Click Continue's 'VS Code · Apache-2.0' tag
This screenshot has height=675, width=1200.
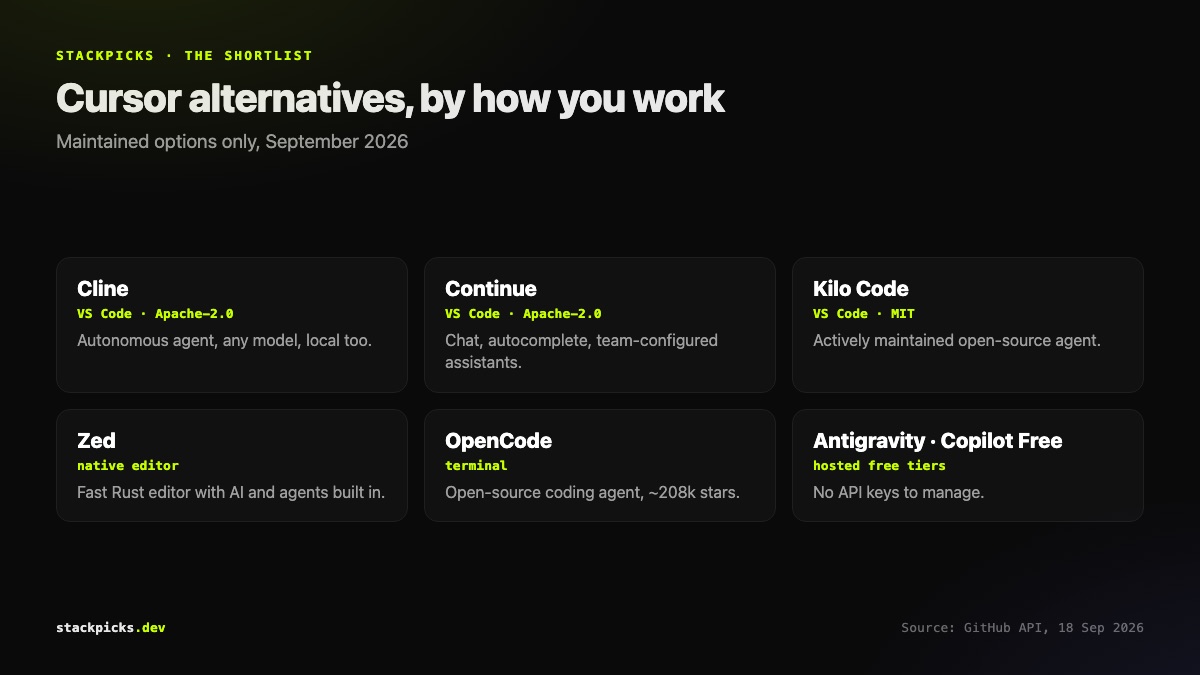click(x=523, y=314)
